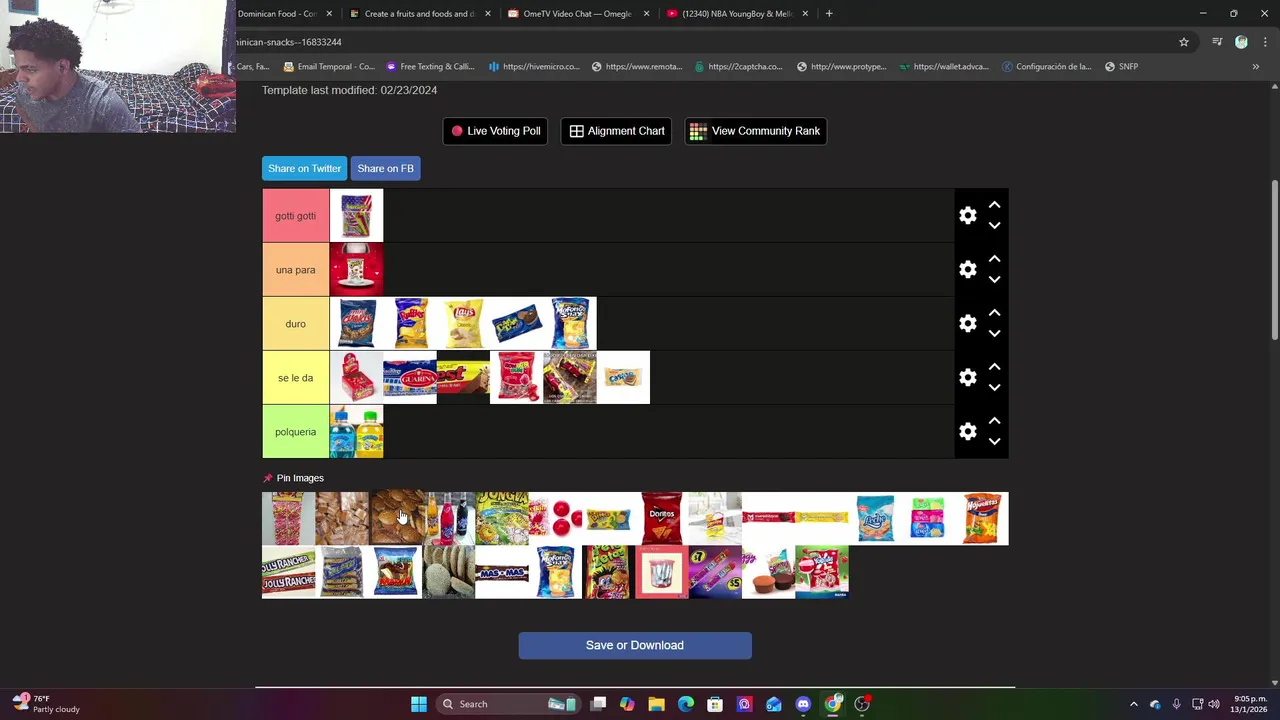The height and width of the screenshot is (720, 1280).
Task: Open the Chrome profile avatar
Action: 1241,42
